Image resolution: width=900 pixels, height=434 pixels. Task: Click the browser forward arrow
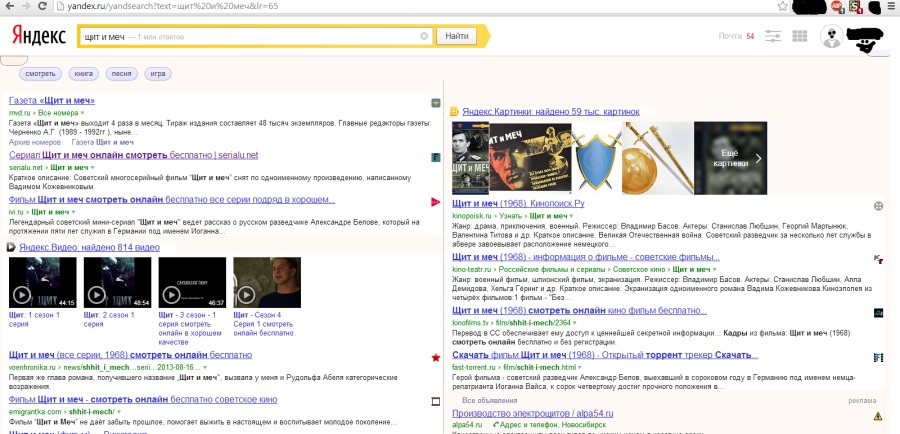click(26, 6)
